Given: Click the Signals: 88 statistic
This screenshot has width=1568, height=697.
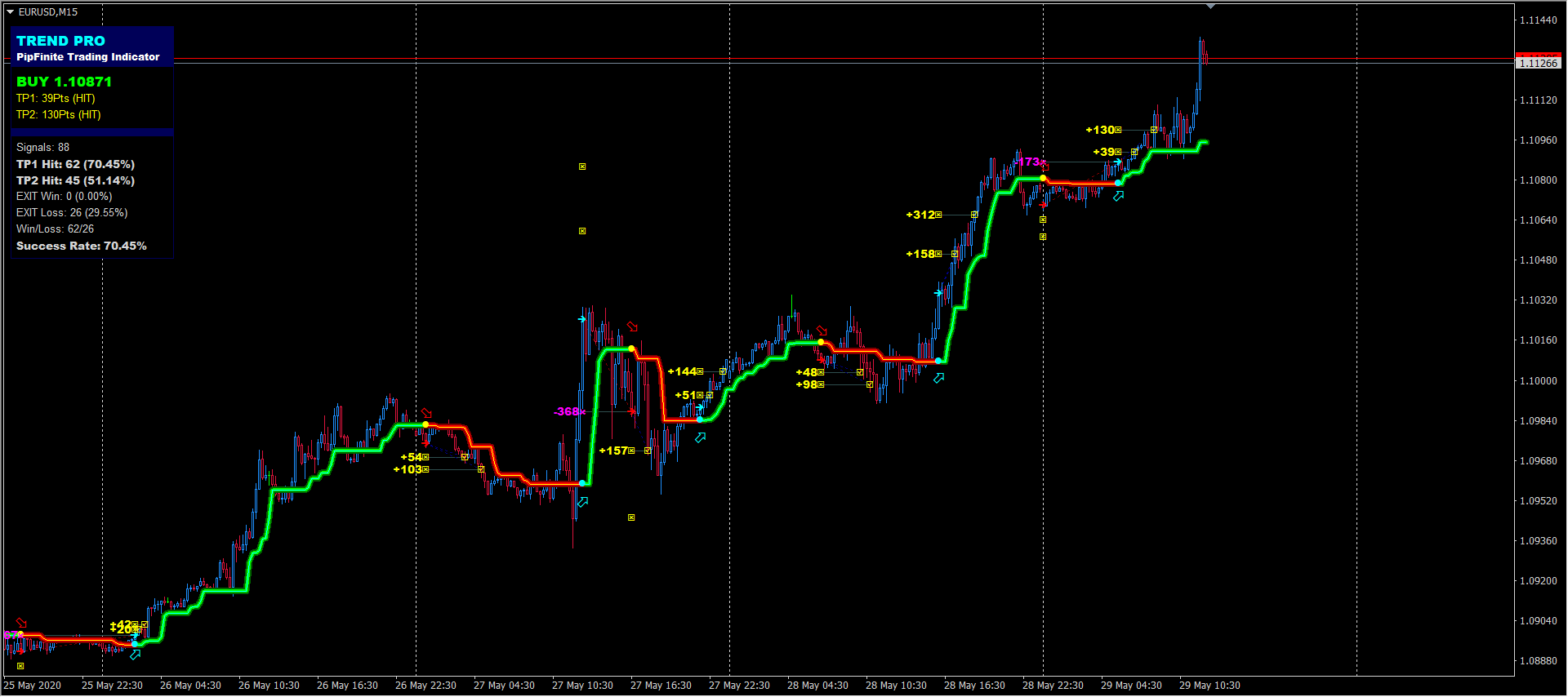Looking at the screenshot, I should [x=42, y=148].
